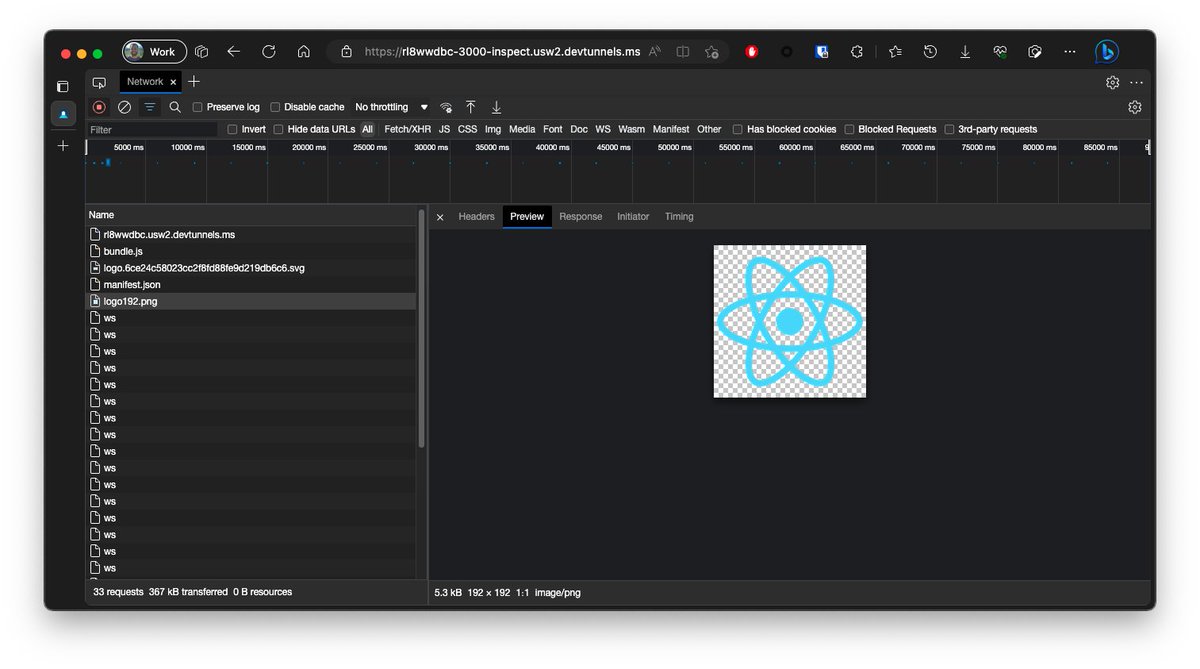Enable Disable cache checkbox
Viewport: 1200px width, 669px height.
point(275,107)
